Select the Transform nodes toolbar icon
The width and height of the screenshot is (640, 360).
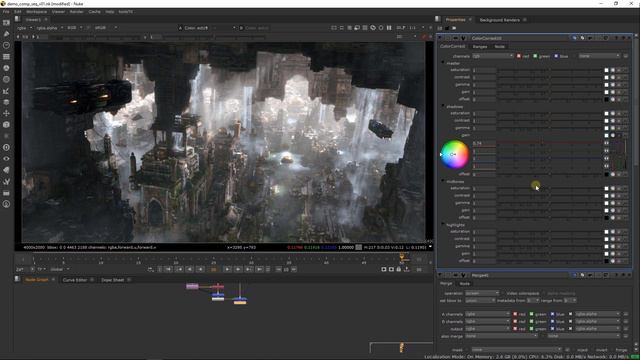coord(7,113)
